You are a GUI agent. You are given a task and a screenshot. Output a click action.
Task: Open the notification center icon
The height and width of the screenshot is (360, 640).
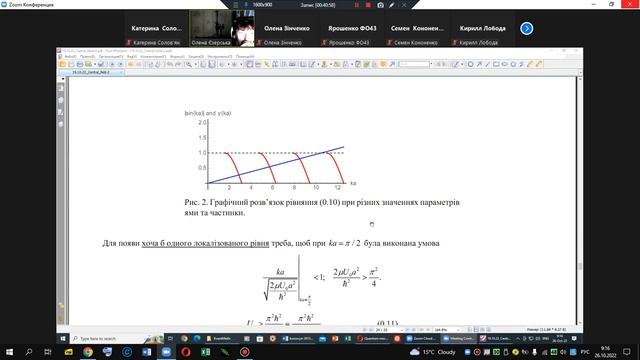tap(627, 352)
